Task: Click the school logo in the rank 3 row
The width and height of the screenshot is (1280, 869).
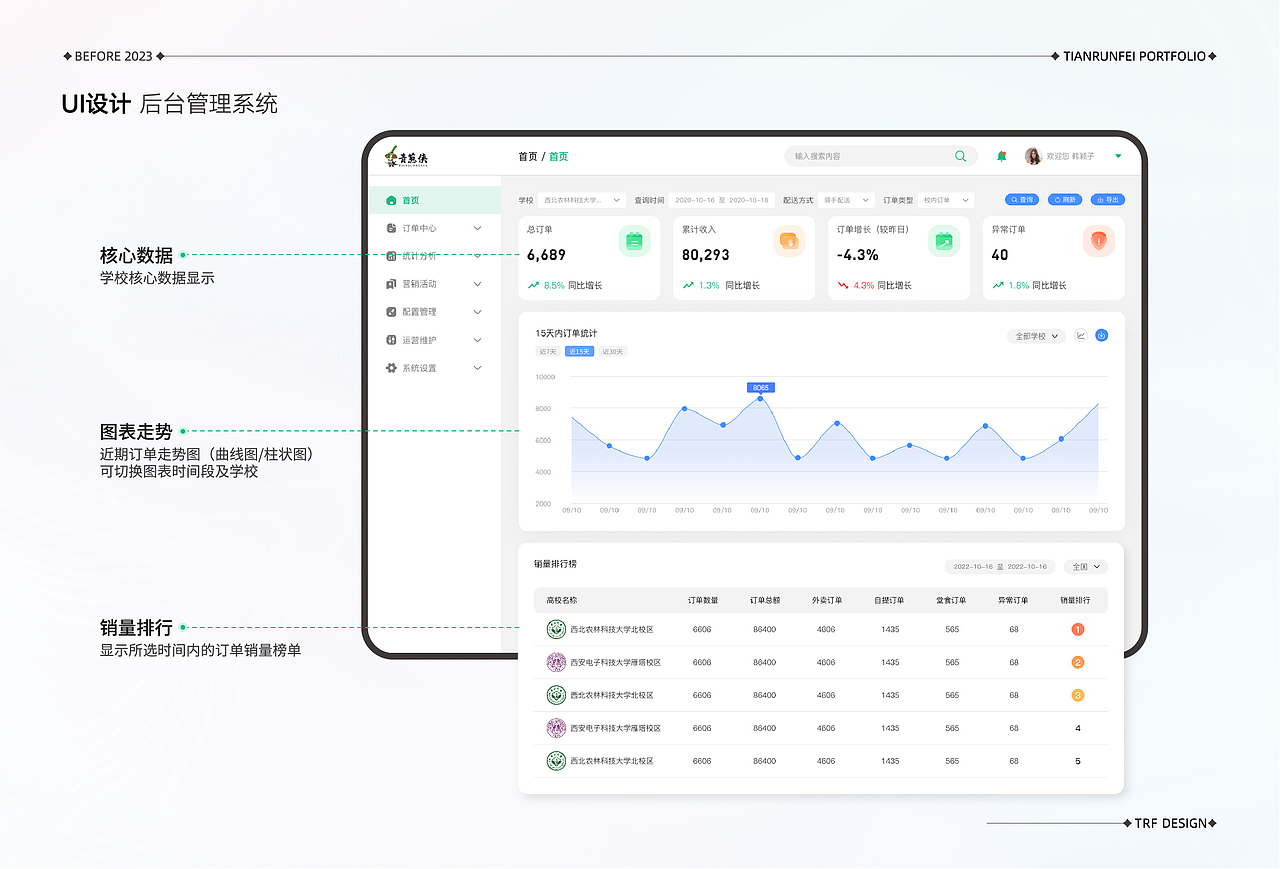Action: pyautogui.click(x=556, y=695)
